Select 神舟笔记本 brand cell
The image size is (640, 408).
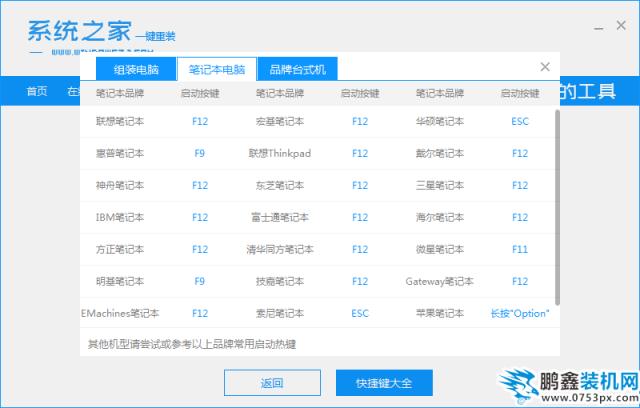point(120,185)
